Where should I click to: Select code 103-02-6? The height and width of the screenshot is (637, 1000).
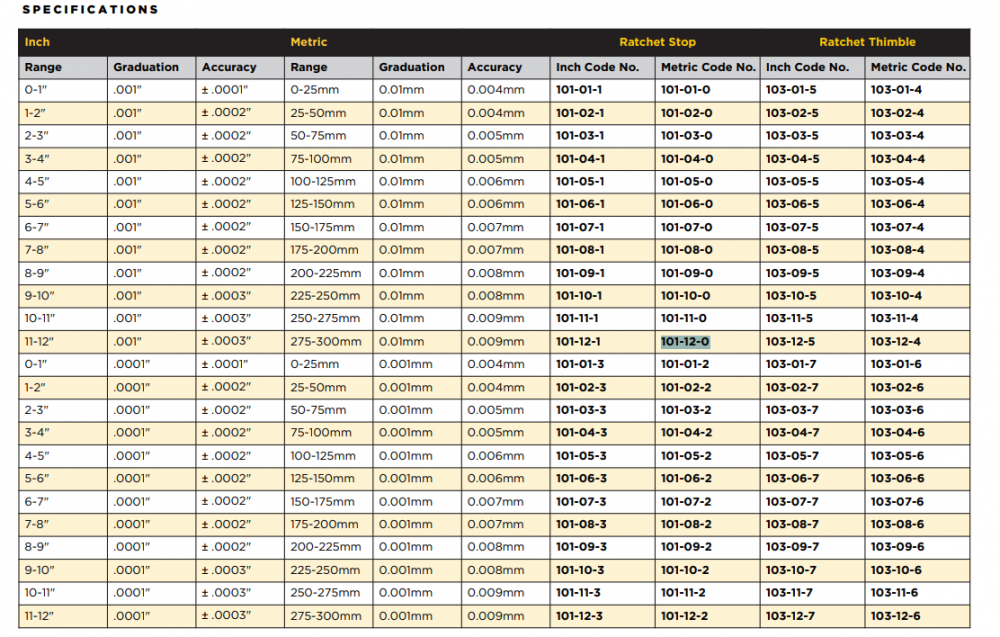click(897, 387)
